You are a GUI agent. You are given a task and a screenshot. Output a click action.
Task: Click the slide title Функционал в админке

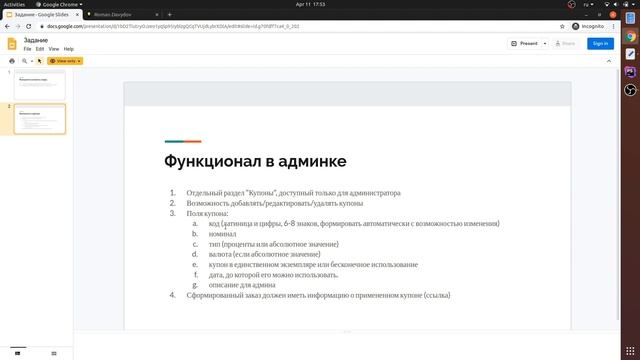point(255,161)
